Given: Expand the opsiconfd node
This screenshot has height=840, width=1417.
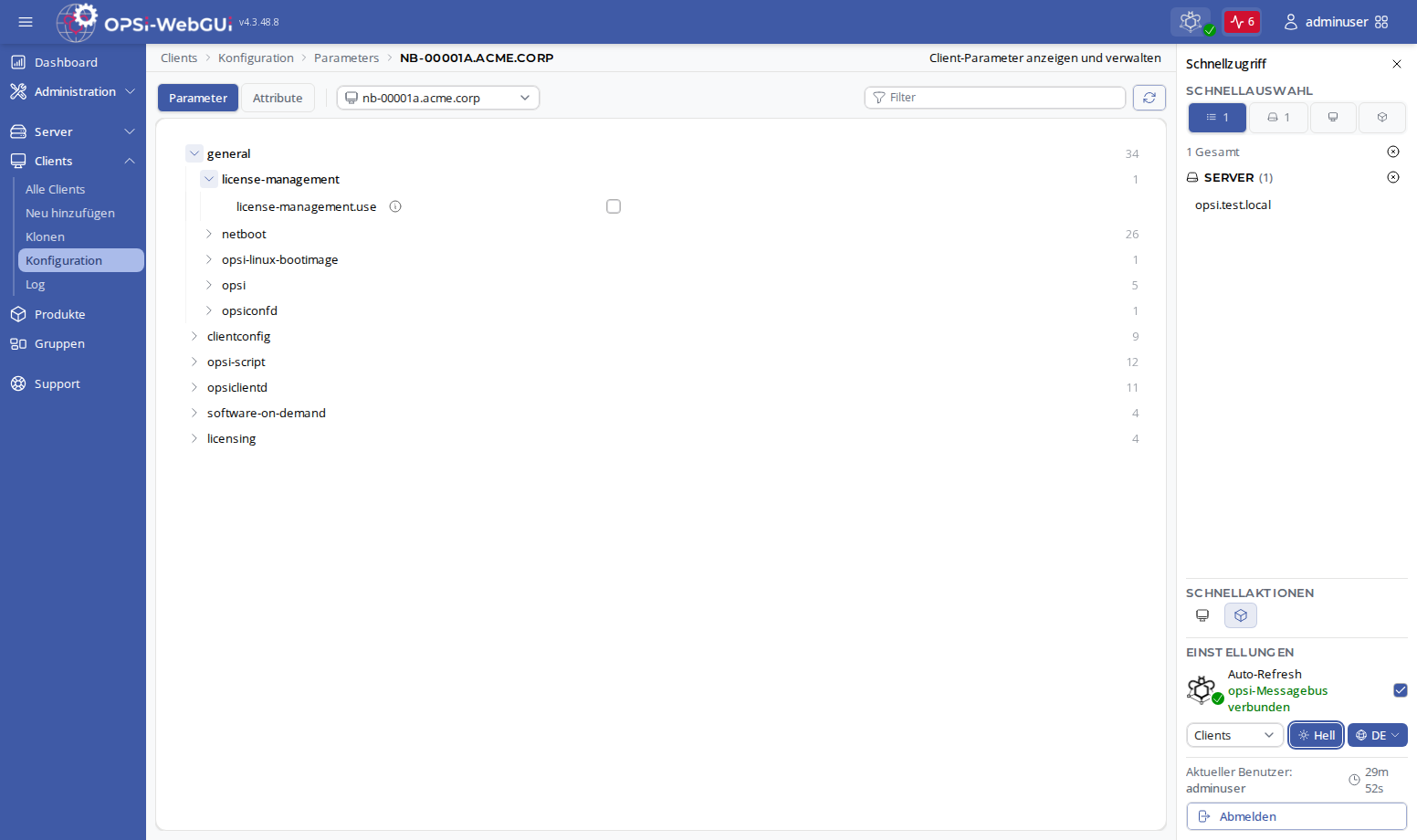Looking at the screenshot, I should pos(209,310).
